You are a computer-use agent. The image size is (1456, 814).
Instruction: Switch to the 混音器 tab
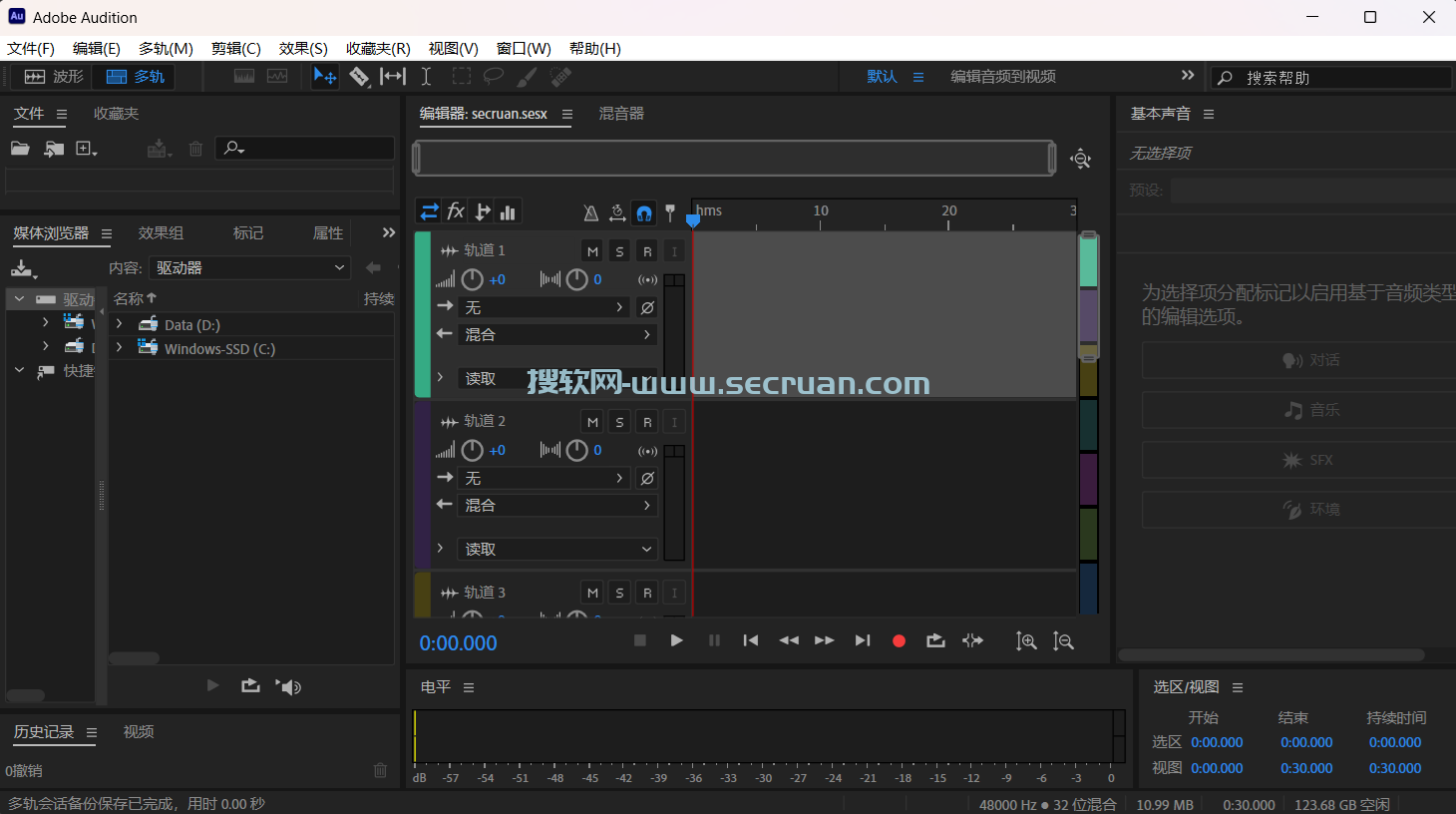pos(621,114)
